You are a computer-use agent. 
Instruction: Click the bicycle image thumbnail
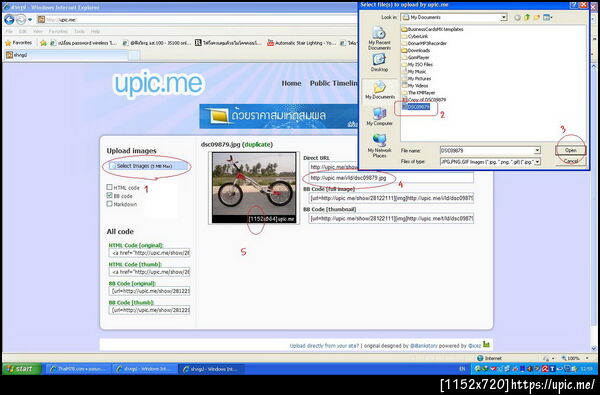[x=254, y=188]
